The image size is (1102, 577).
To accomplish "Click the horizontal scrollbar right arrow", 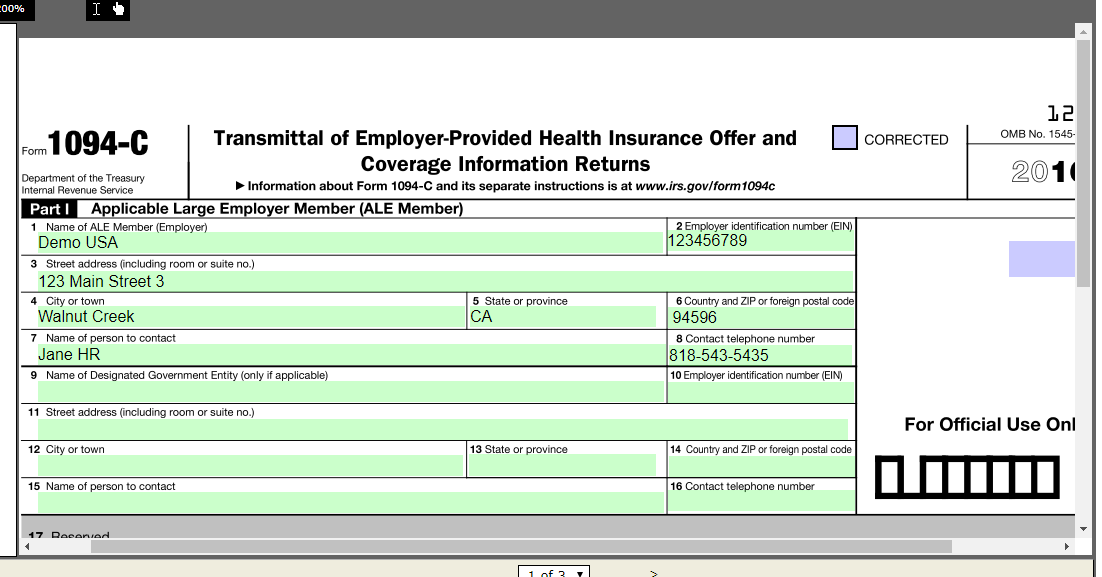I will coord(1067,547).
